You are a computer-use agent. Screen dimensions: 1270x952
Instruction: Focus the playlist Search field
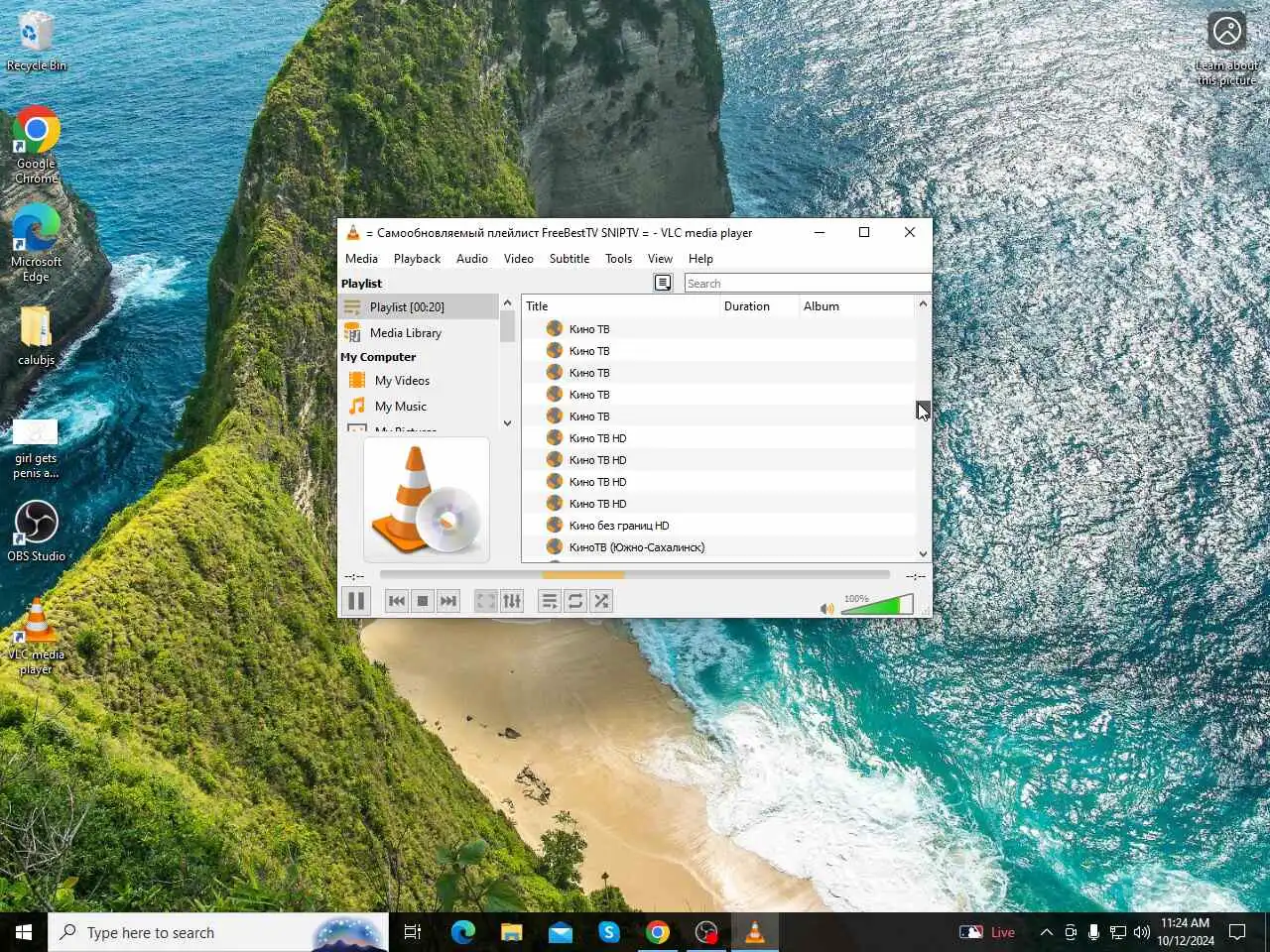tap(808, 284)
